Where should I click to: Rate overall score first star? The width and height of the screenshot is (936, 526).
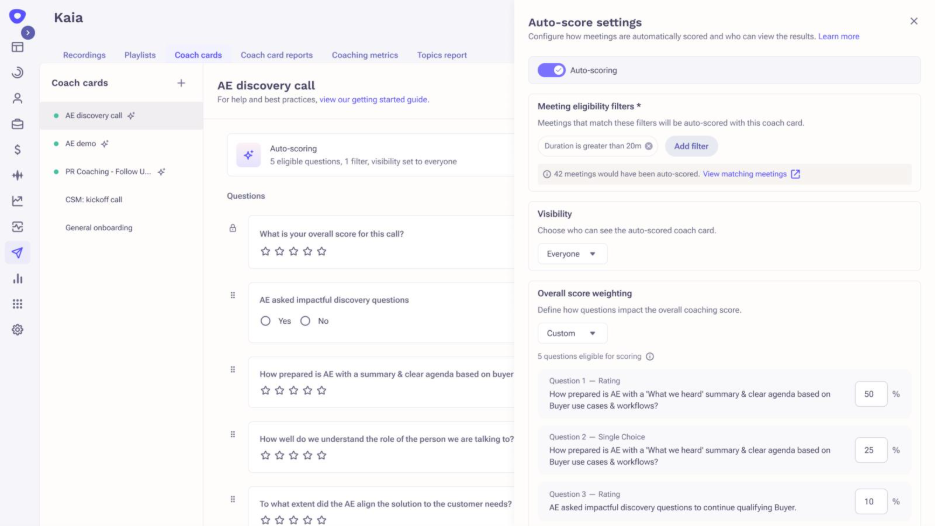265,251
